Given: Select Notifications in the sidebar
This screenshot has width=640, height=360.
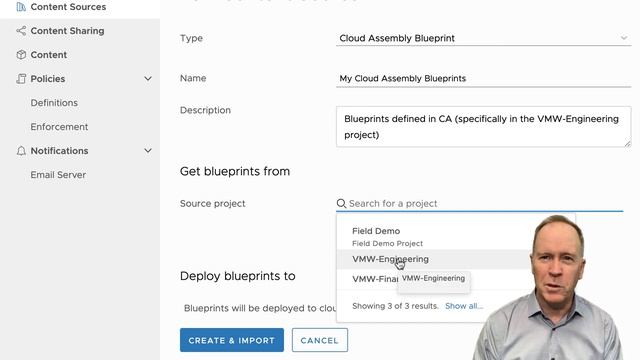Looking at the screenshot, I should pyautogui.click(x=59, y=151).
